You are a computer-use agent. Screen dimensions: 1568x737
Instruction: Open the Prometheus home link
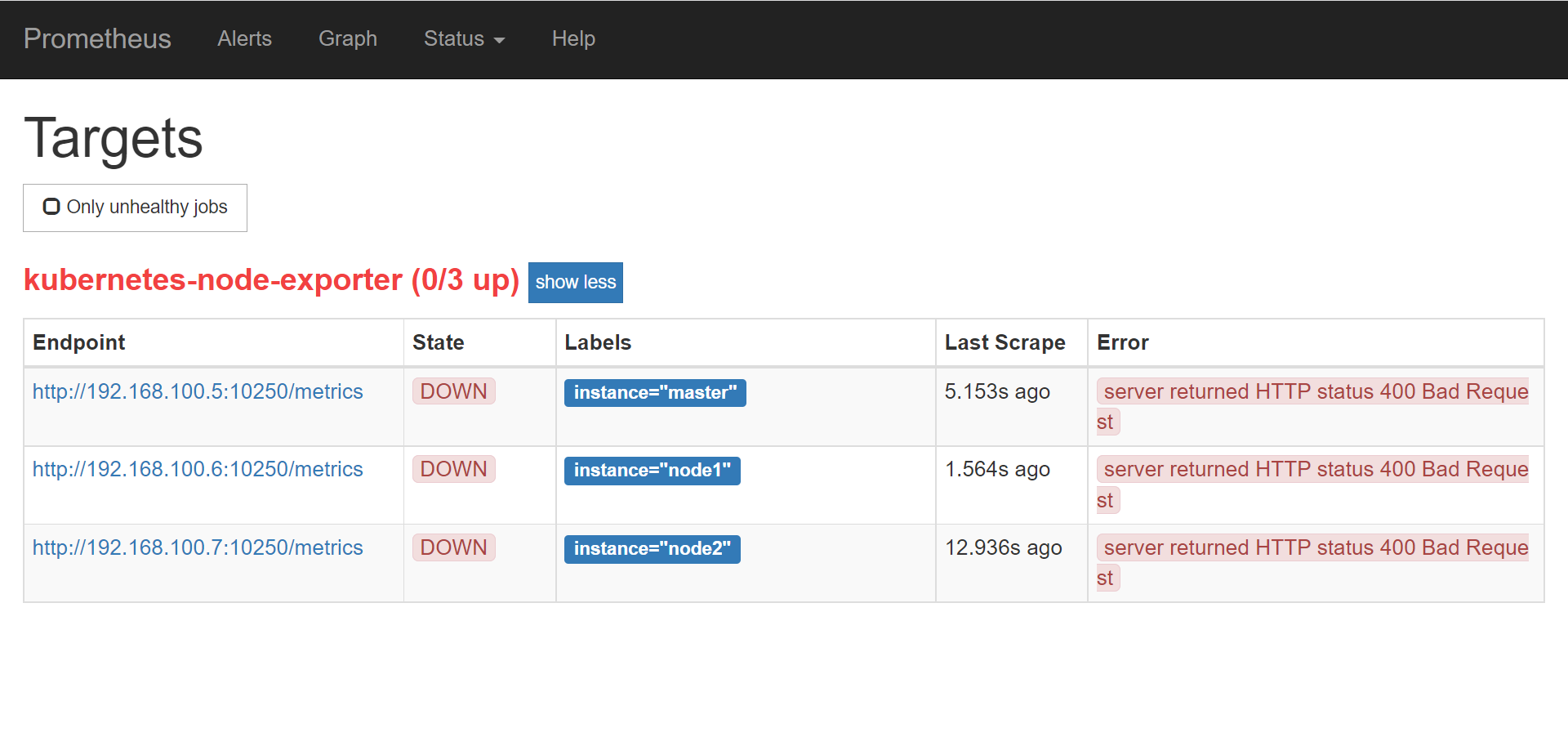pos(97,38)
